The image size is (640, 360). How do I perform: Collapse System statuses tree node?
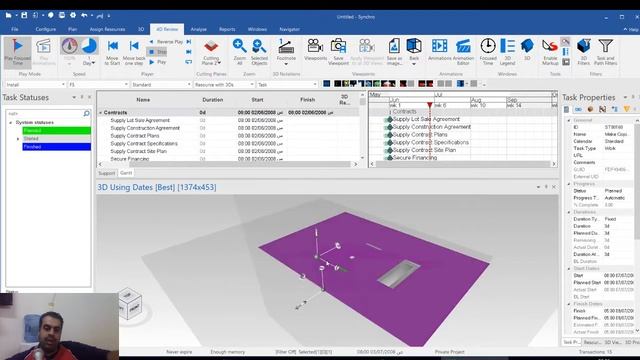pos(11,122)
